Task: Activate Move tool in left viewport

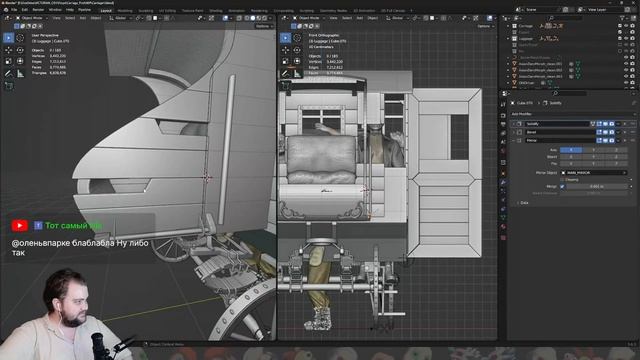Action: coord(9,50)
